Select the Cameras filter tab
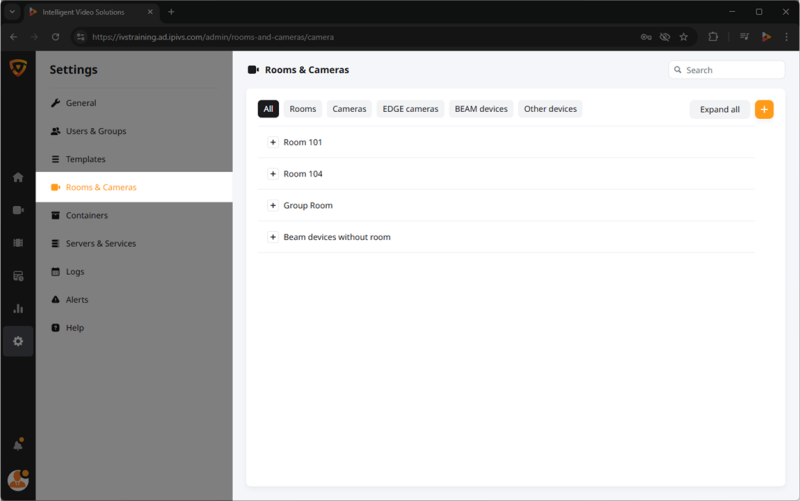This screenshot has width=800, height=501. click(349, 109)
